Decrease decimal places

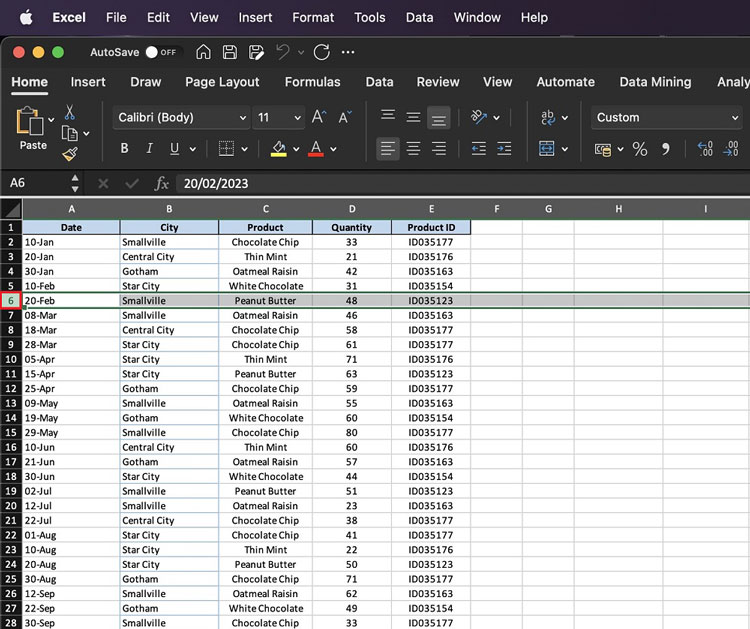click(x=731, y=149)
